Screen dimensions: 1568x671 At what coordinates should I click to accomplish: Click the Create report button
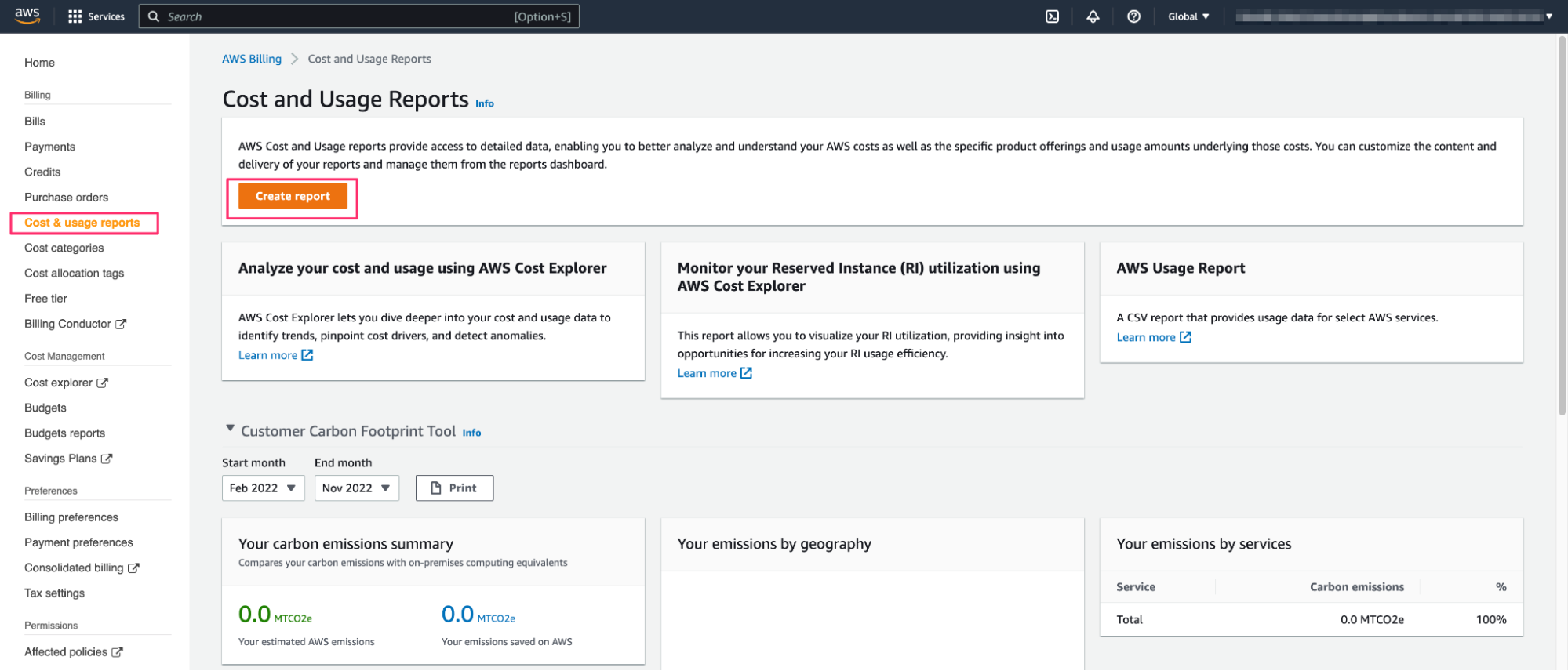[293, 196]
